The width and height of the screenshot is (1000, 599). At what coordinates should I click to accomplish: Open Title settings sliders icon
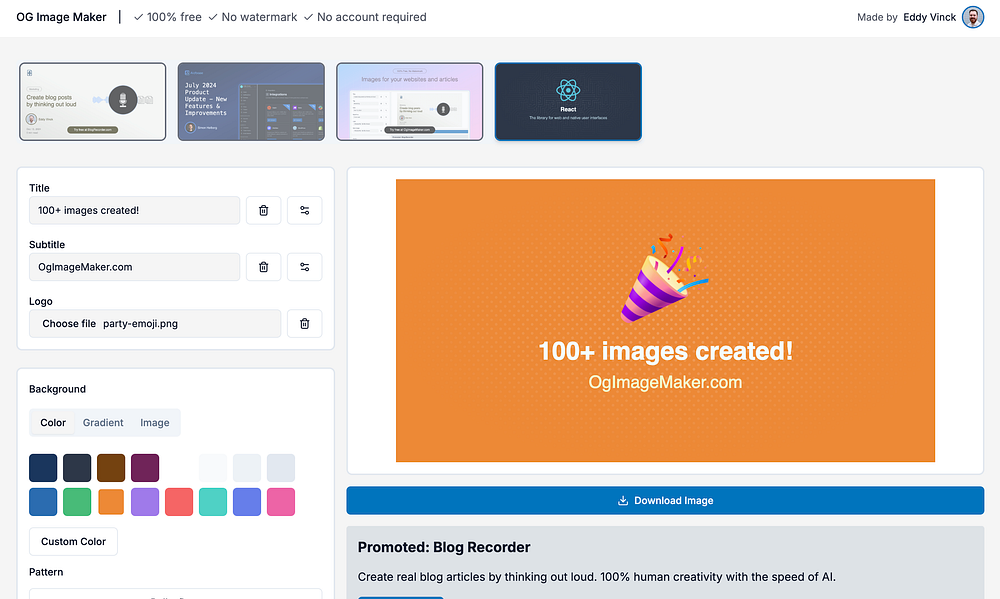[x=304, y=211]
